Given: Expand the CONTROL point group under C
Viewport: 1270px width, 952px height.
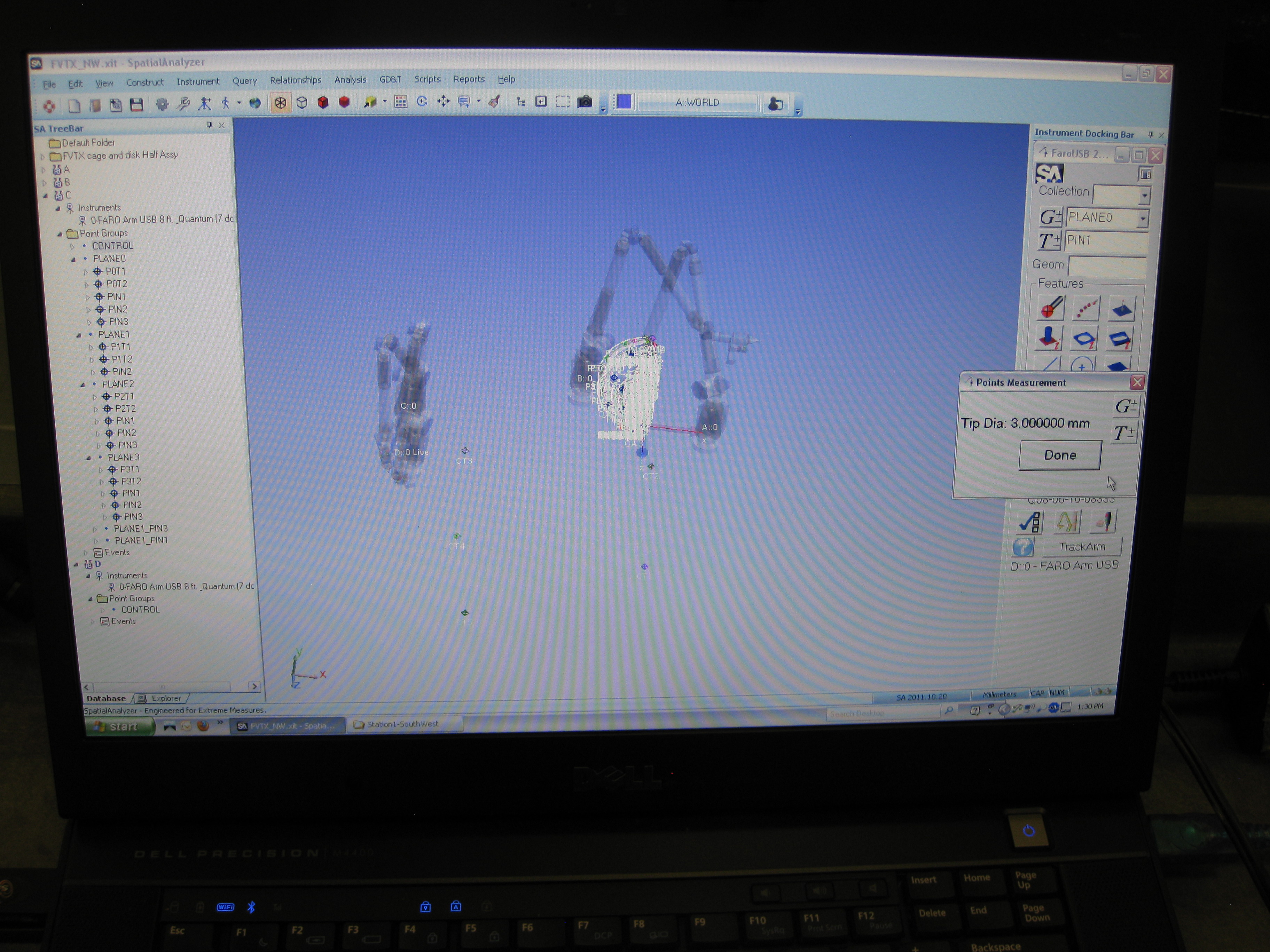Looking at the screenshot, I should (72, 247).
